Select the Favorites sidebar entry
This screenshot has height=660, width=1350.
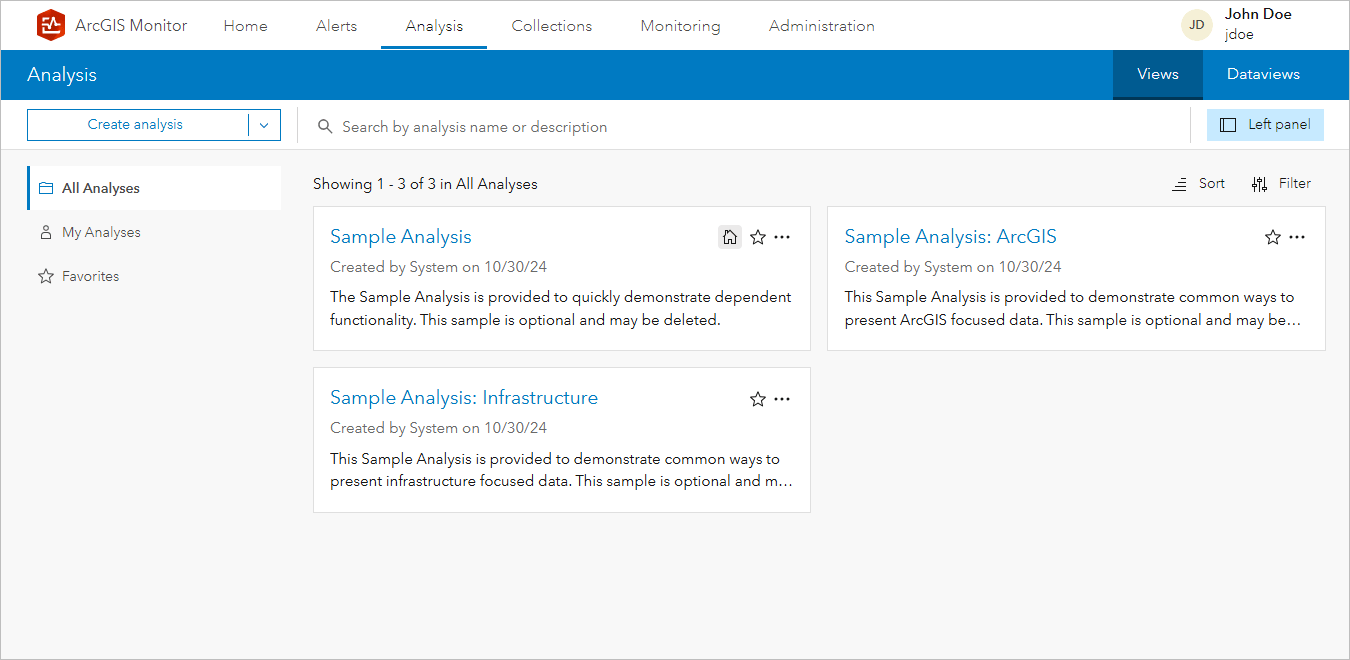90,275
